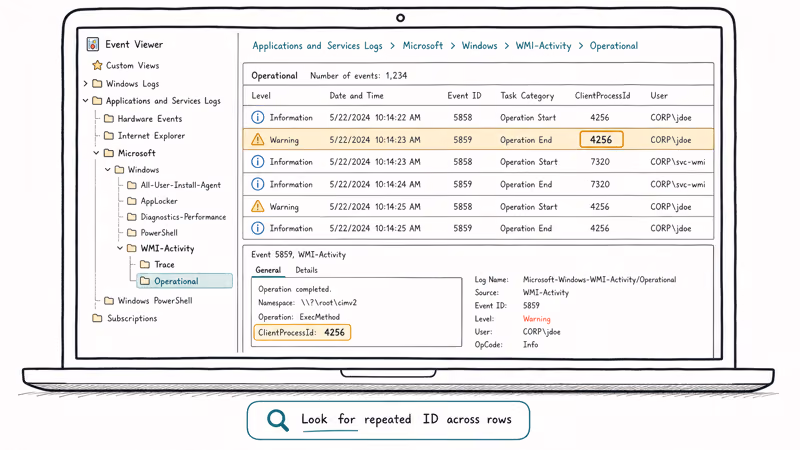The width and height of the screenshot is (800, 450).
Task: Click 'Number of events: 1,234' text
Action: tap(358, 76)
